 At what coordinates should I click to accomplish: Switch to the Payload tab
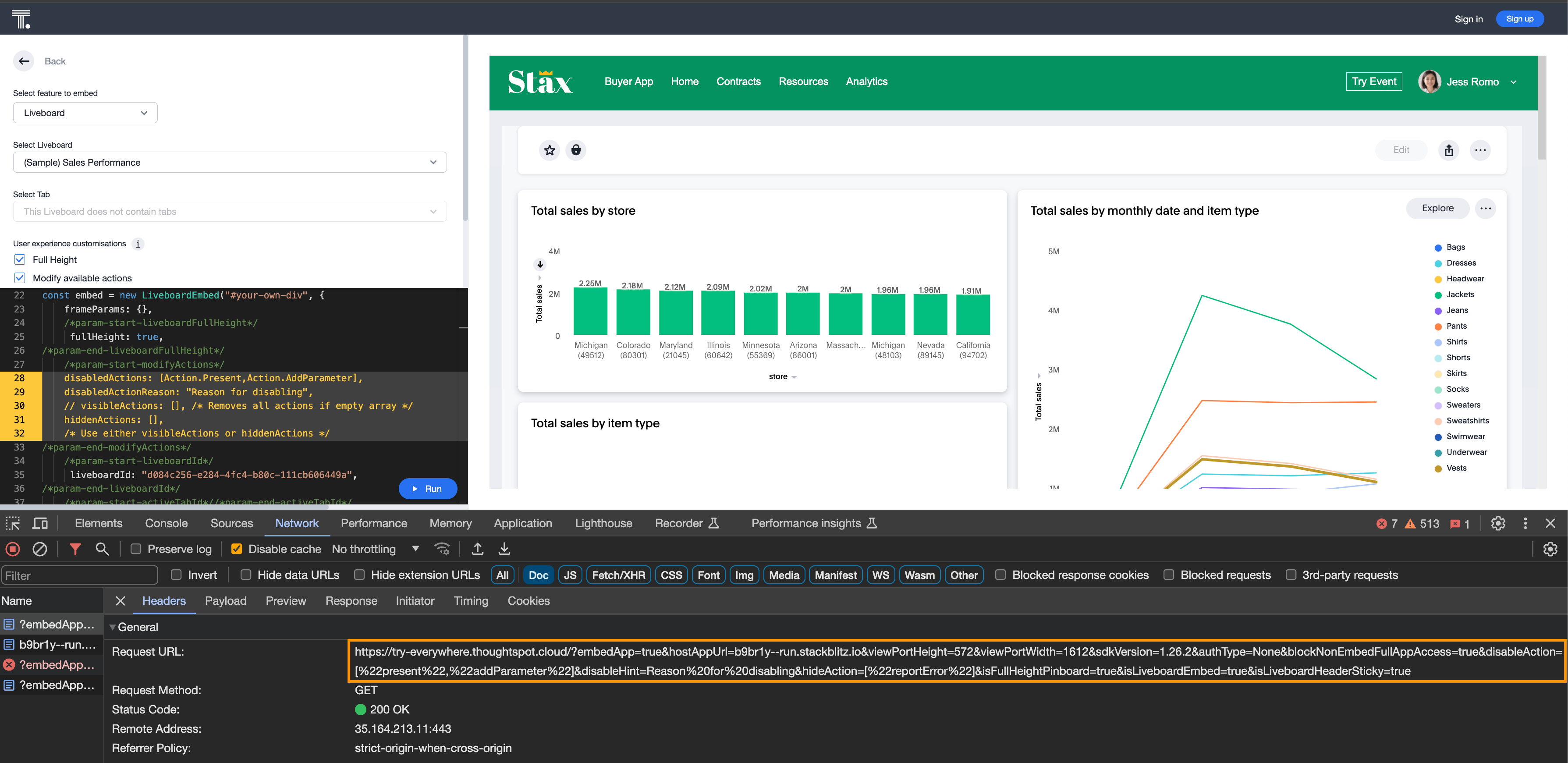pyautogui.click(x=226, y=600)
